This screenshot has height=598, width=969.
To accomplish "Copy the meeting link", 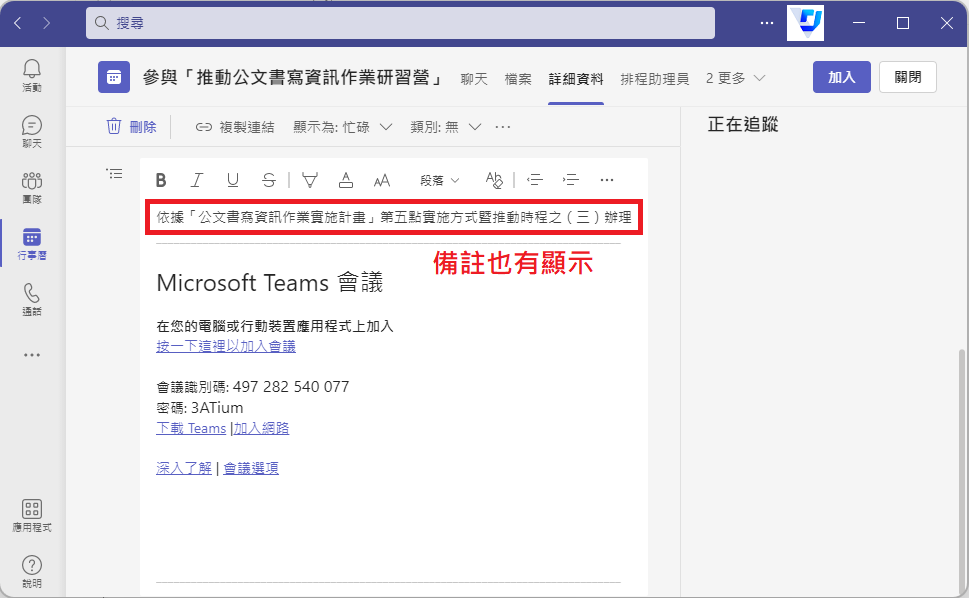I will (x=235, y=127).
